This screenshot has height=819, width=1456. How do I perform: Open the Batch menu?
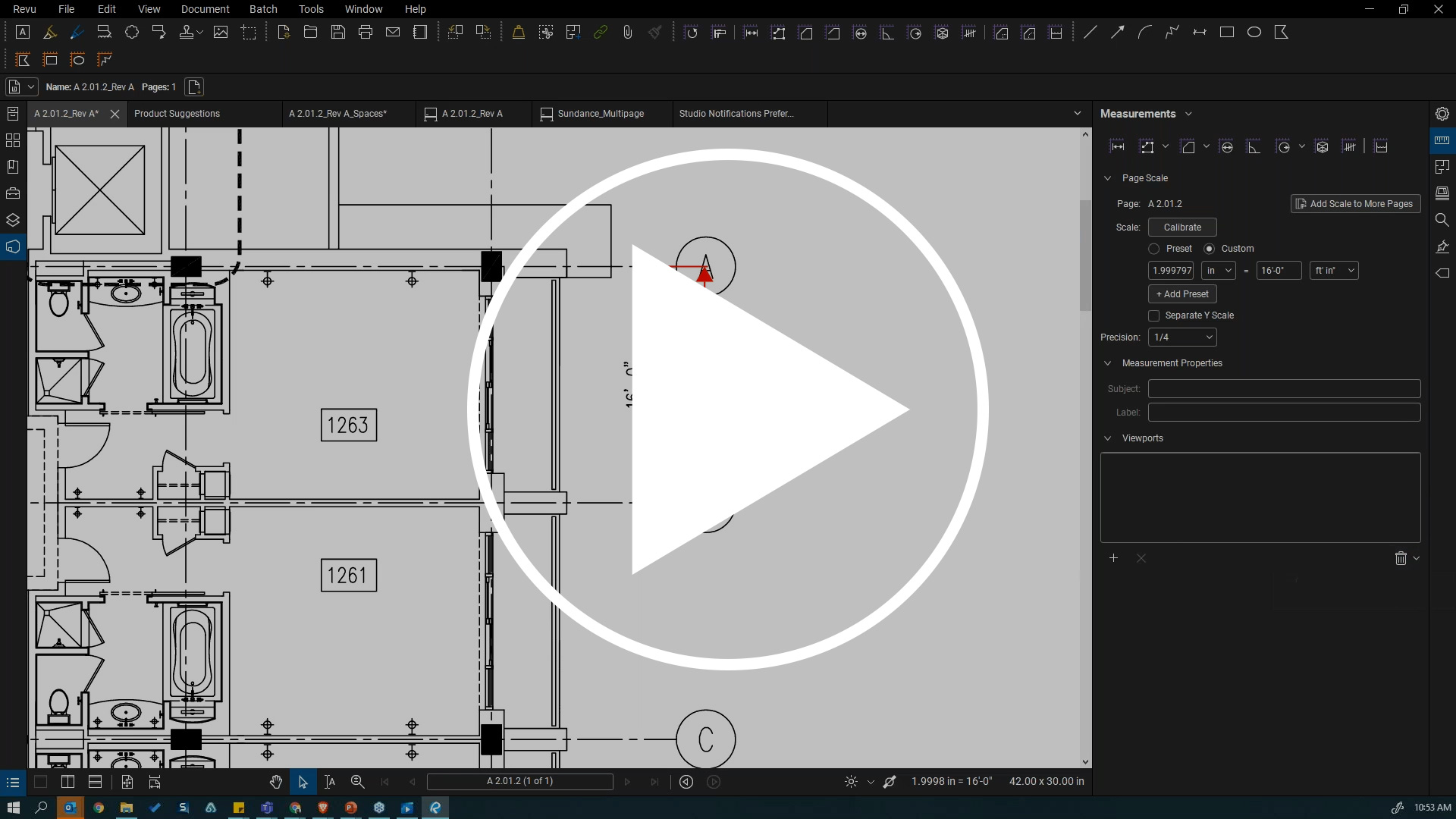[263, 9]
